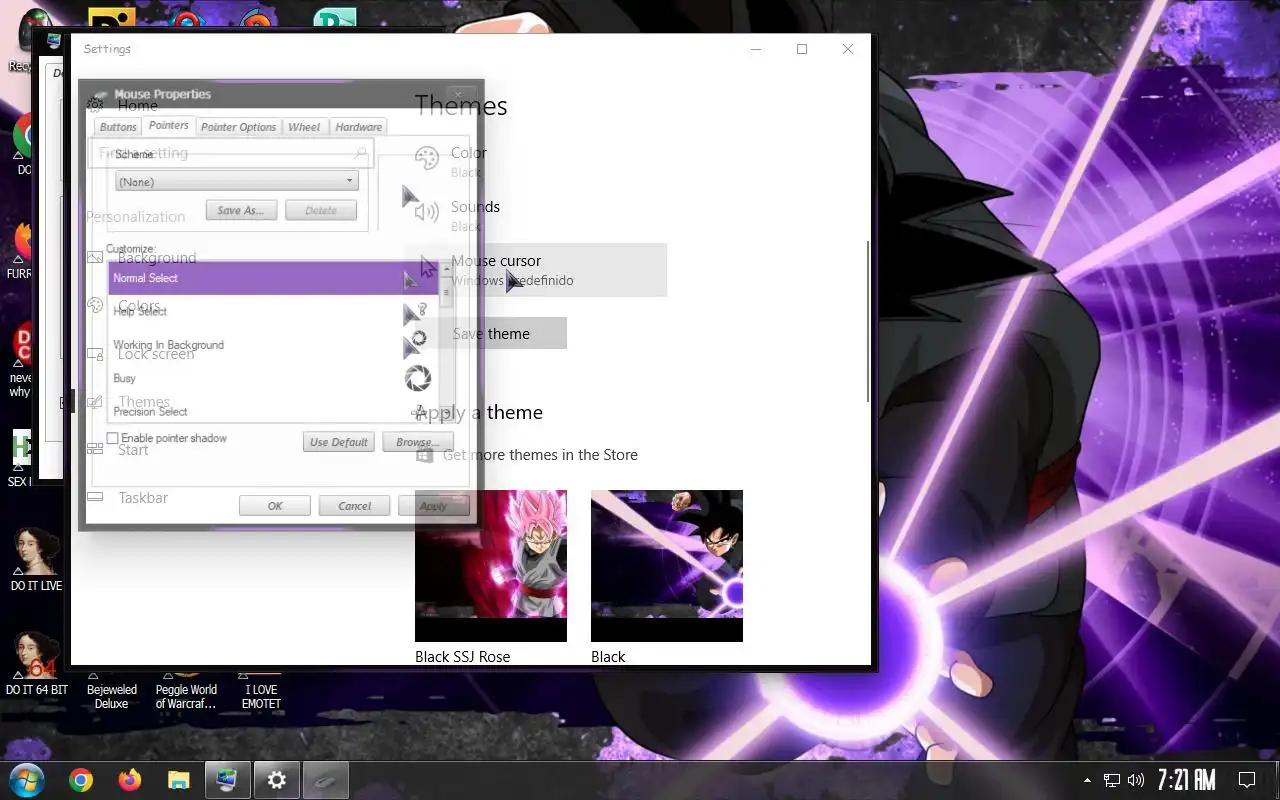Click the Save theme button
The height and width of the screenshot is (800, 1280).
(491, 334)
